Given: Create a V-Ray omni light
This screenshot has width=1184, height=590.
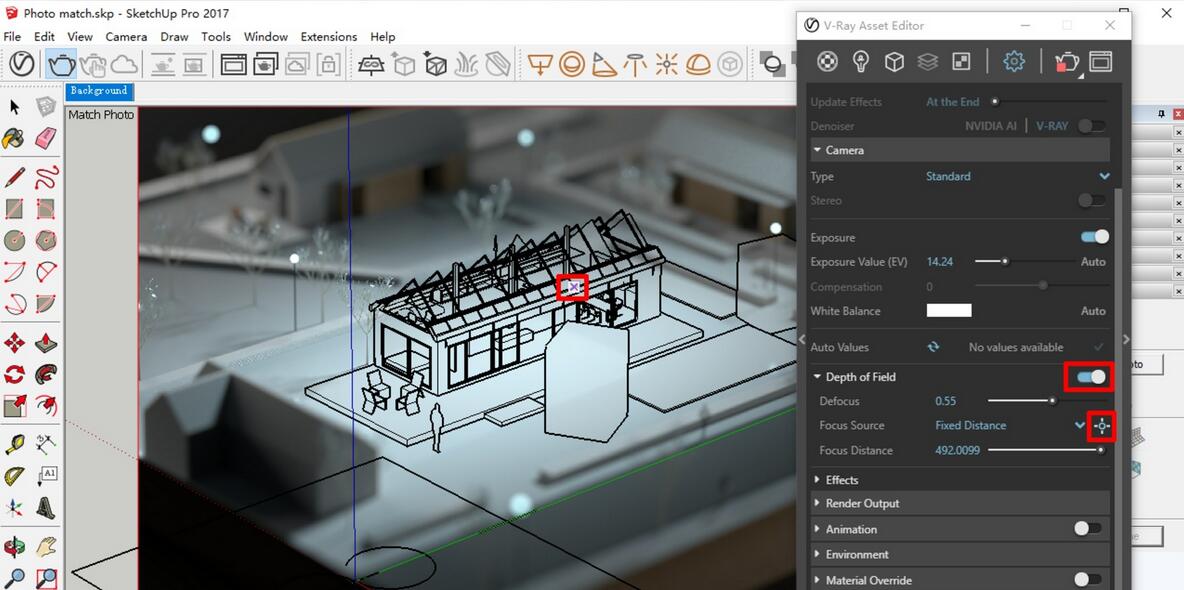Looking at the screenshot, I should [x=667, y=65].
